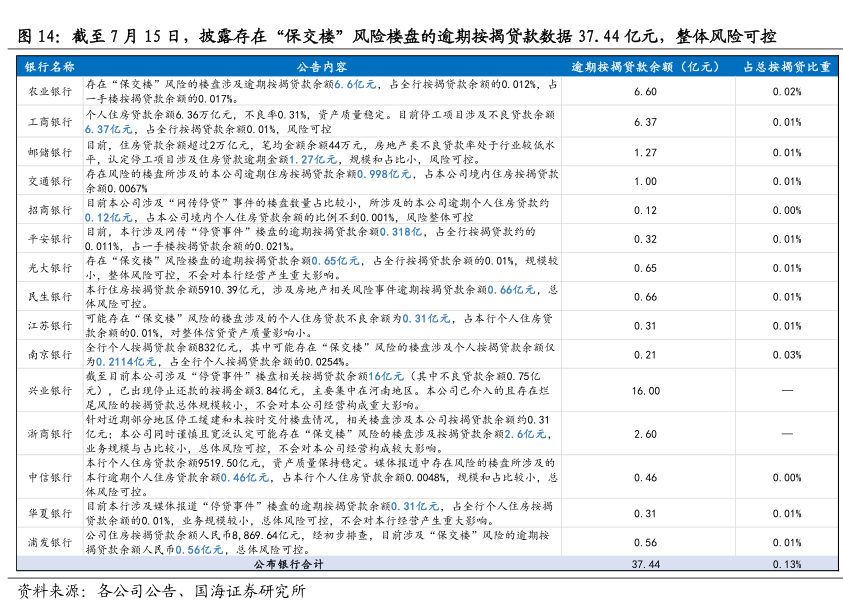Click the balance value '1.27' for 邮储银行

645,153
